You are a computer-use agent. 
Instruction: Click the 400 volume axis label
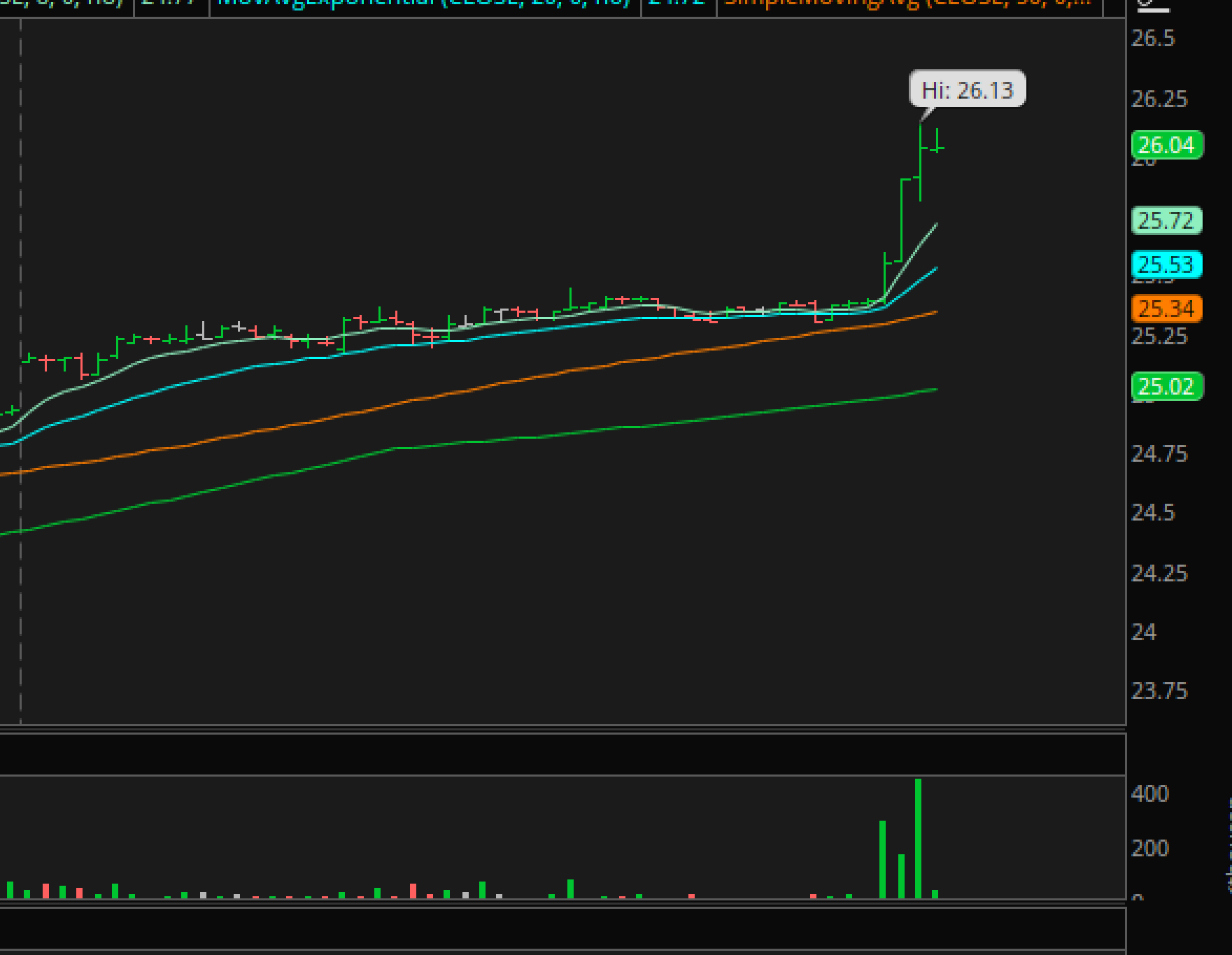click(x=1149, y=793)
